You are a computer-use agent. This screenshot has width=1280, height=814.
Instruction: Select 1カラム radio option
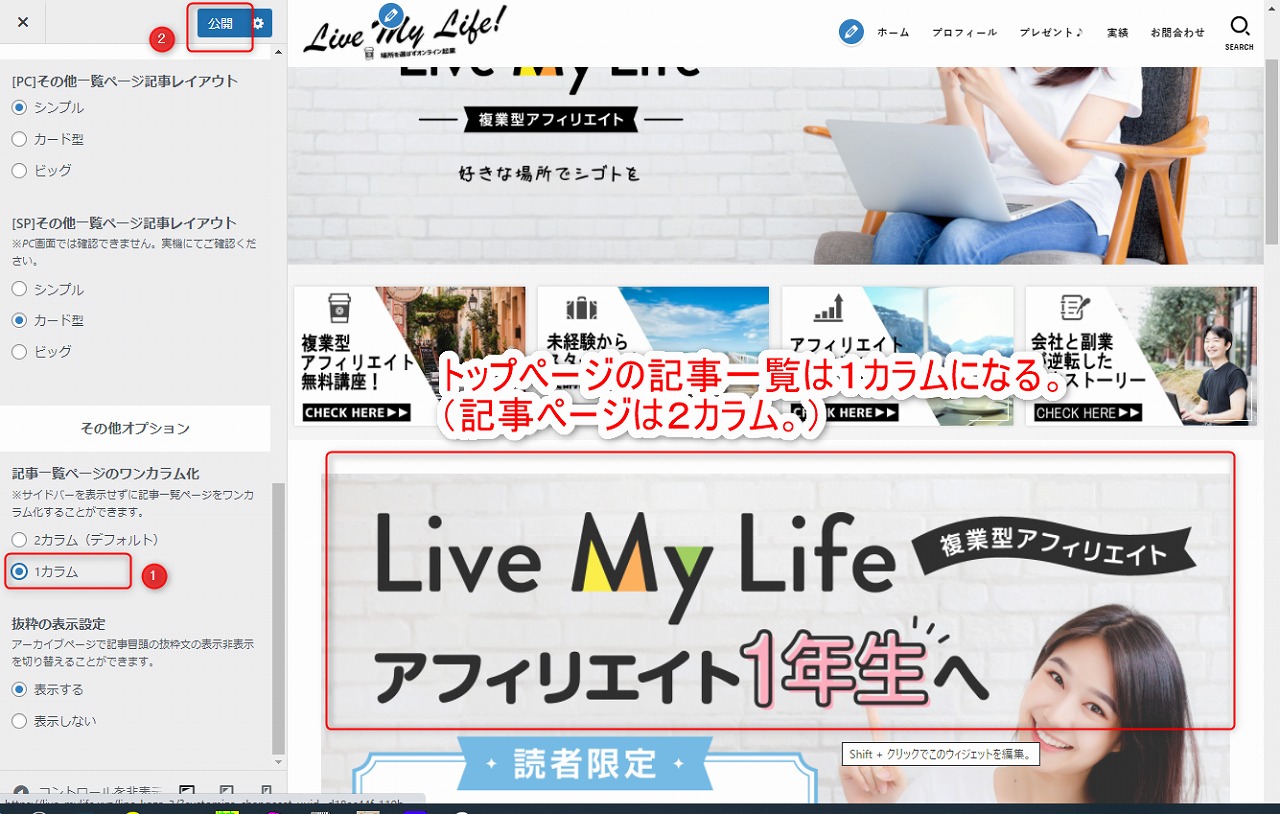(x=19, y=572)
